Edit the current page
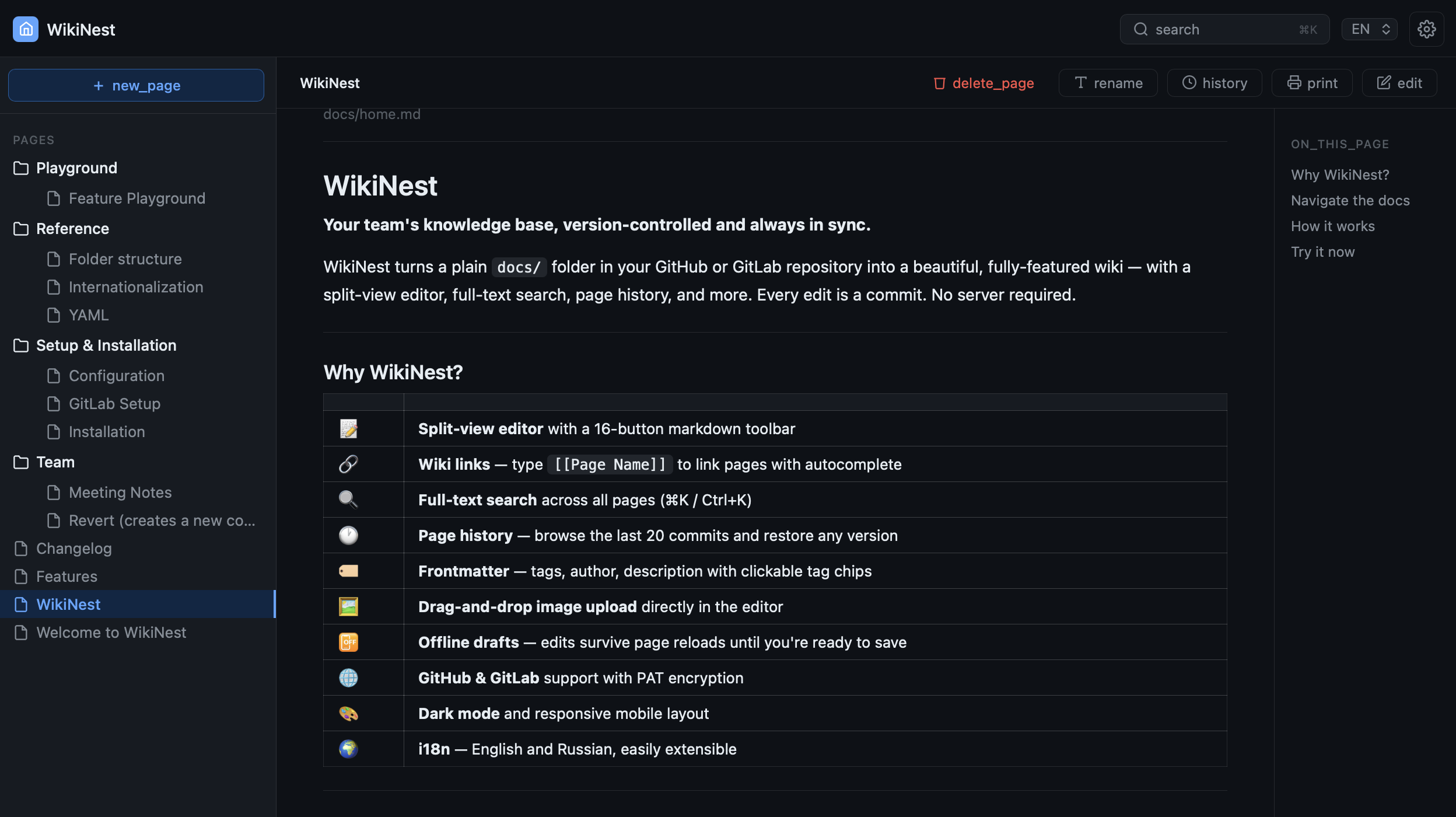This screenshot has width=1456, height=817. tap(1399, 83)
